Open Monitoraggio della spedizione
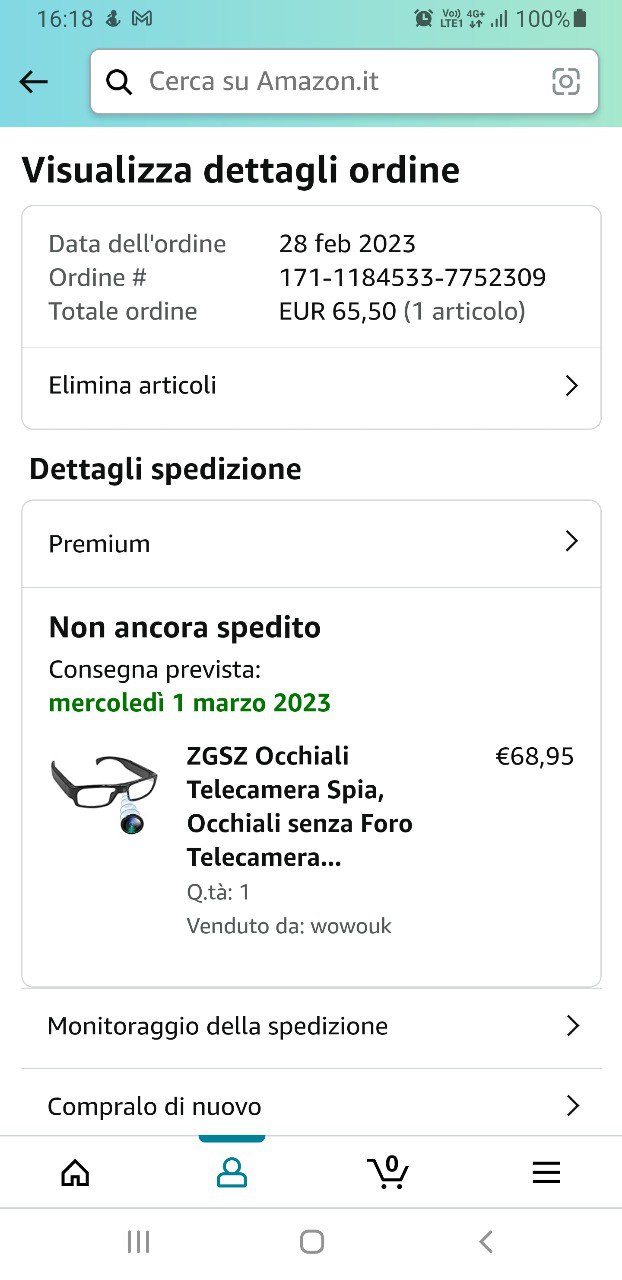The height and width of the screenshot is (1280, 622). pyautogui.click(x=218, y=1026)
